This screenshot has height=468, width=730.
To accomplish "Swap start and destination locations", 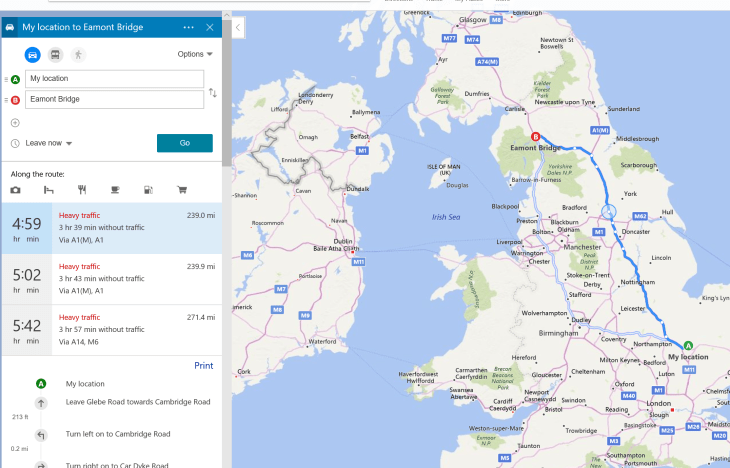I will 212,93.
